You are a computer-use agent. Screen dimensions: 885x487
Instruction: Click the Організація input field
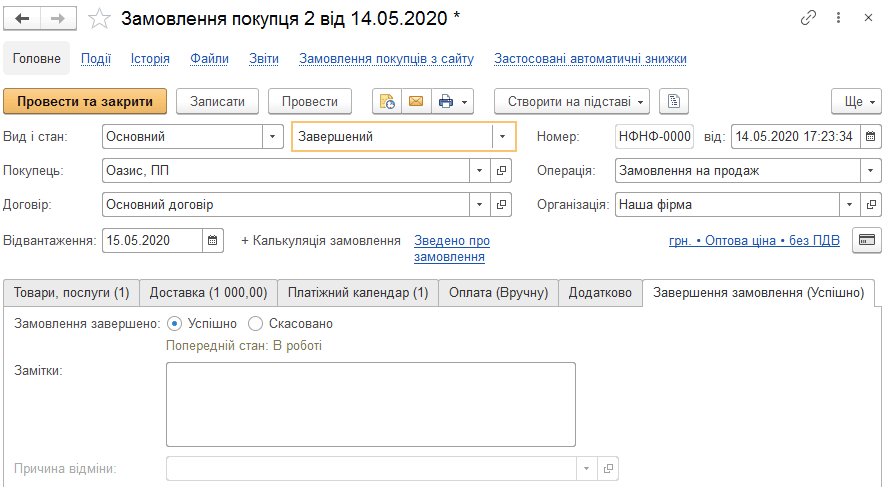coord(727,205)
